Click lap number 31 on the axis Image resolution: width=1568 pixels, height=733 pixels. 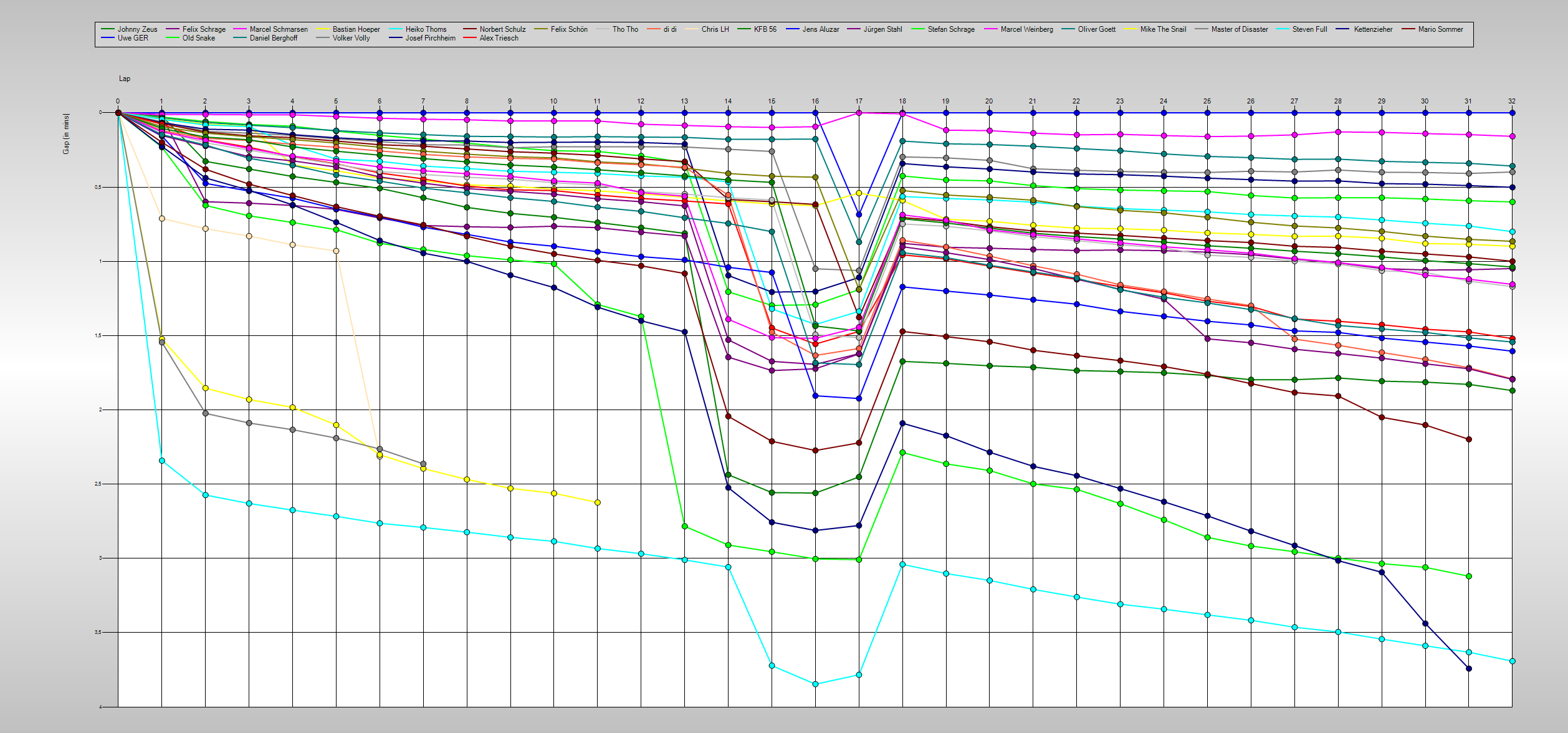1468,101
